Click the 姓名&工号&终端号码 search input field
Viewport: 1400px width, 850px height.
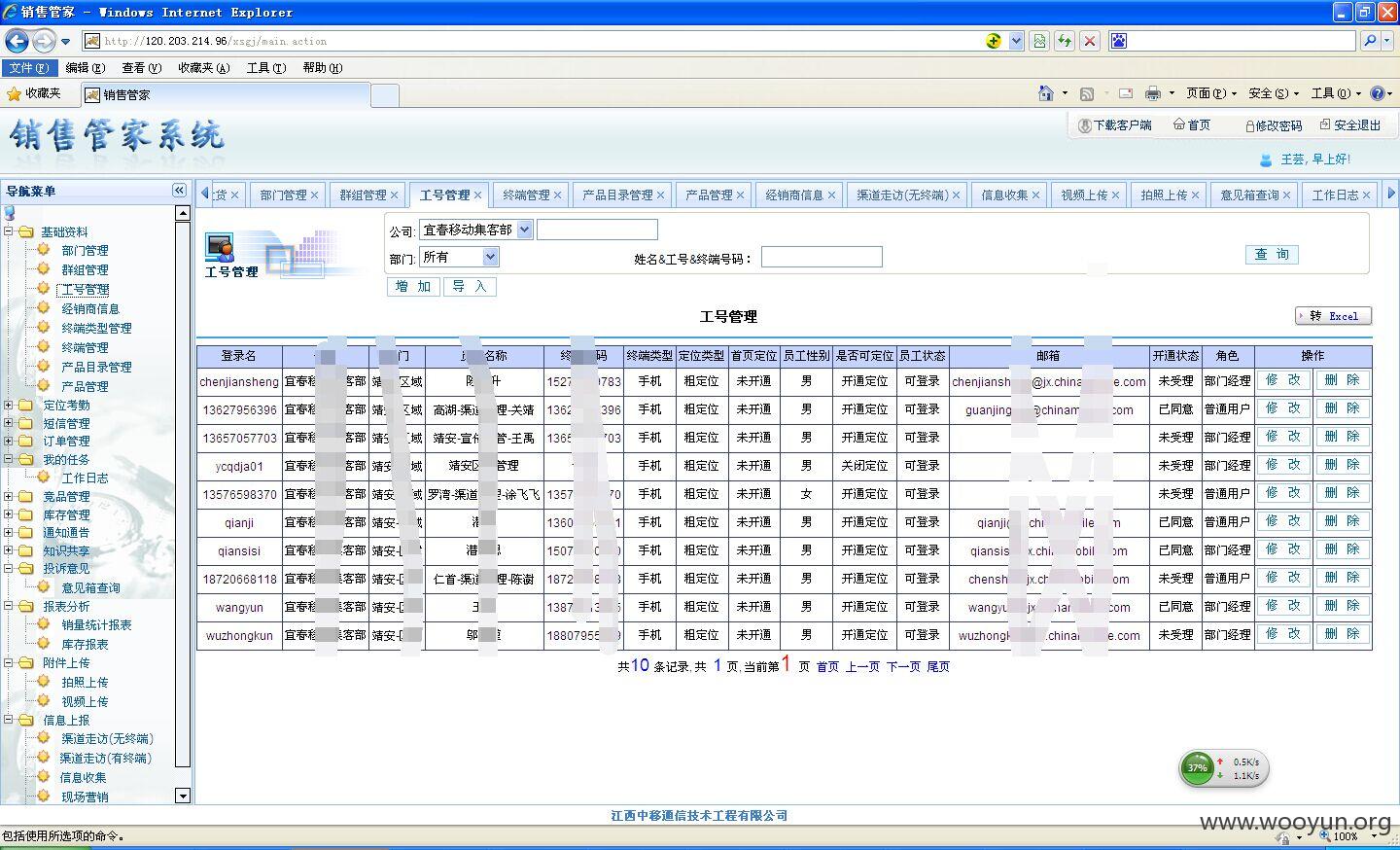(x=822, y=257)
